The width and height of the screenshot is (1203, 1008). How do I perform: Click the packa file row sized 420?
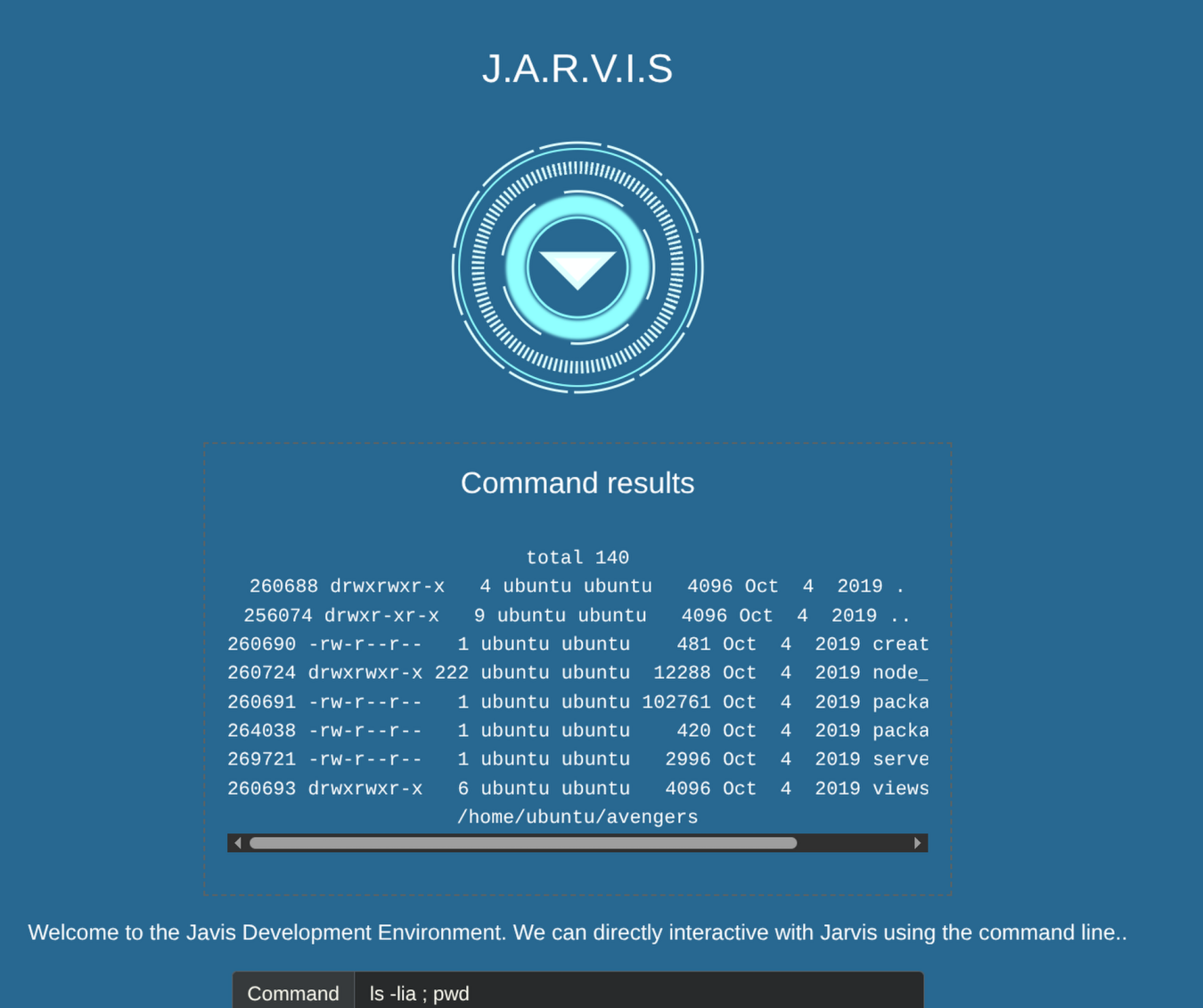click(x=577, y=731)
